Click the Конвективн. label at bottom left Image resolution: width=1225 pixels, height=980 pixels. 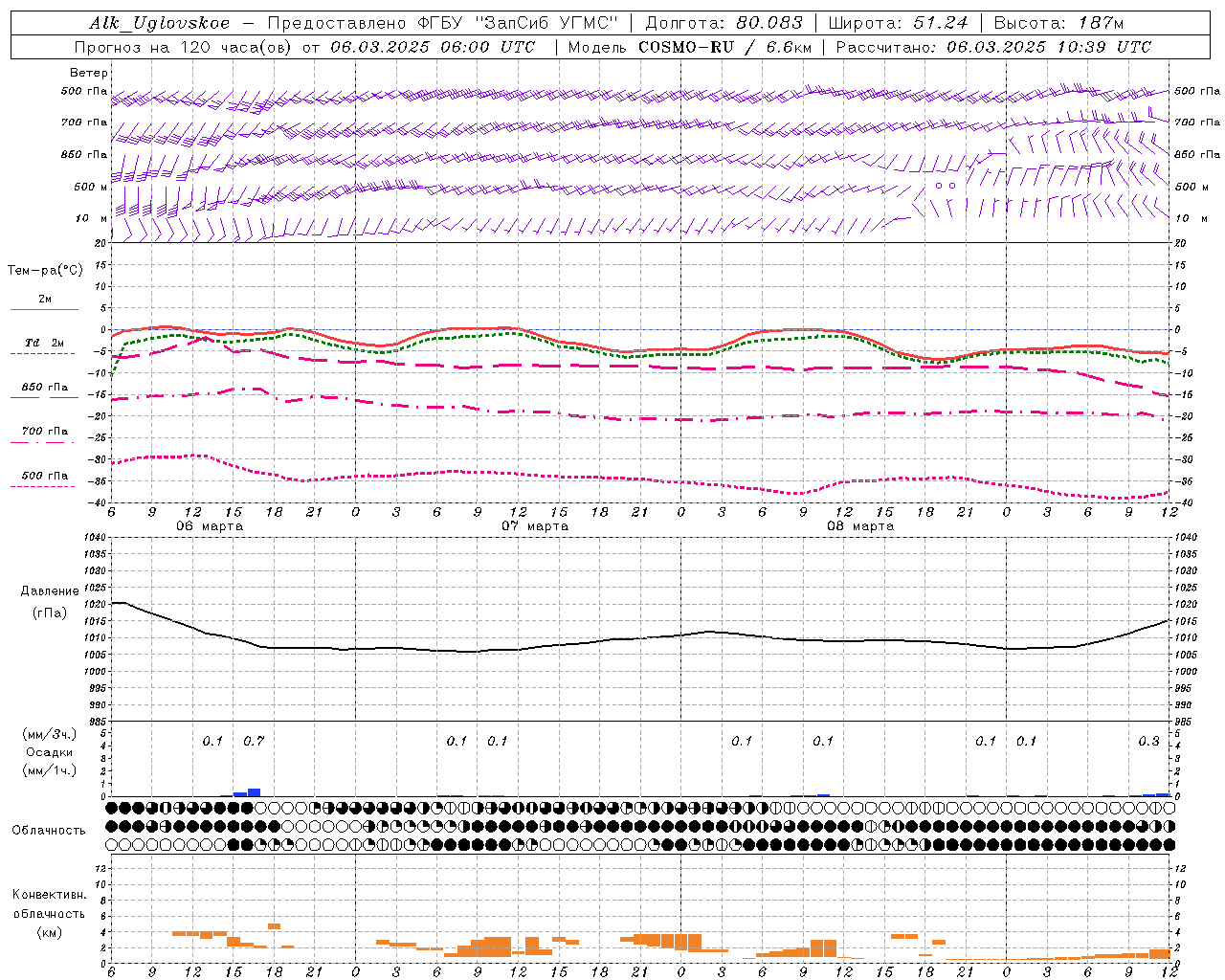[x=50, y=895]
